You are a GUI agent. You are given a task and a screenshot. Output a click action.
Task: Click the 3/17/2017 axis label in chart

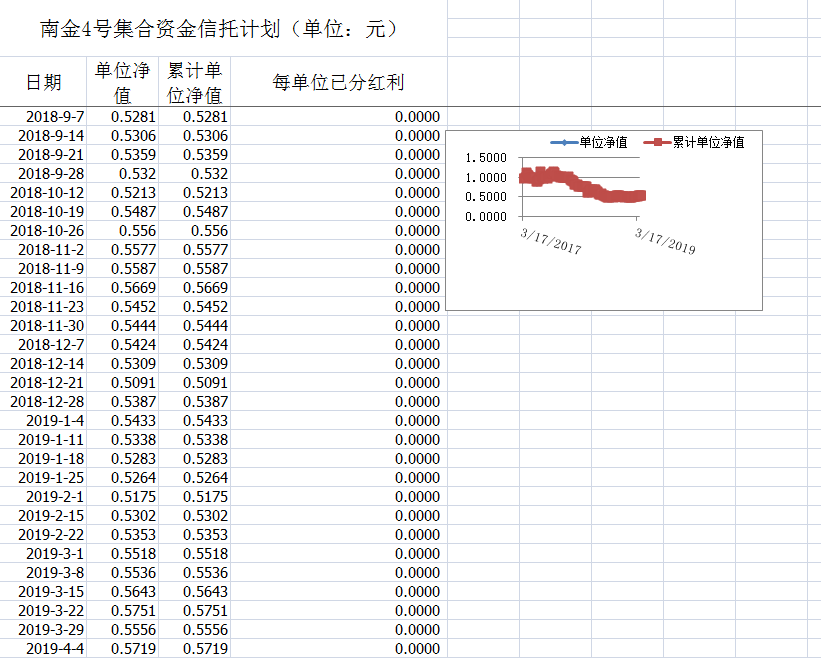[x=551, y=241]
